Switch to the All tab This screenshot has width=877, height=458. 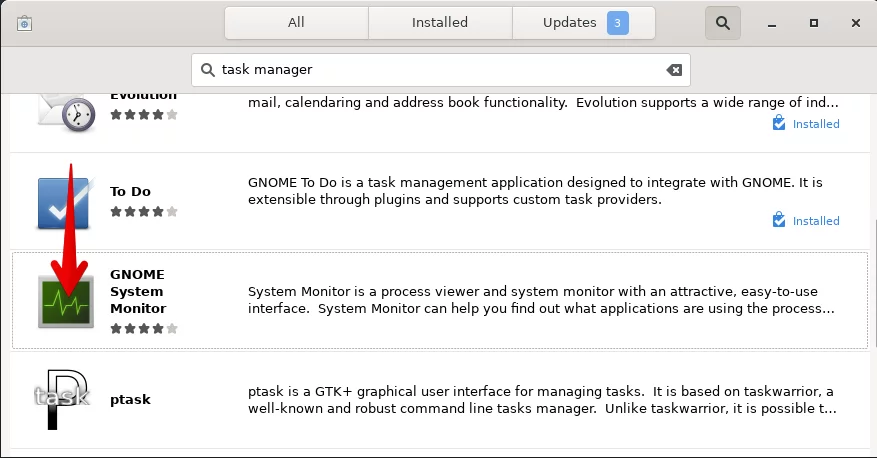[296, 23]
